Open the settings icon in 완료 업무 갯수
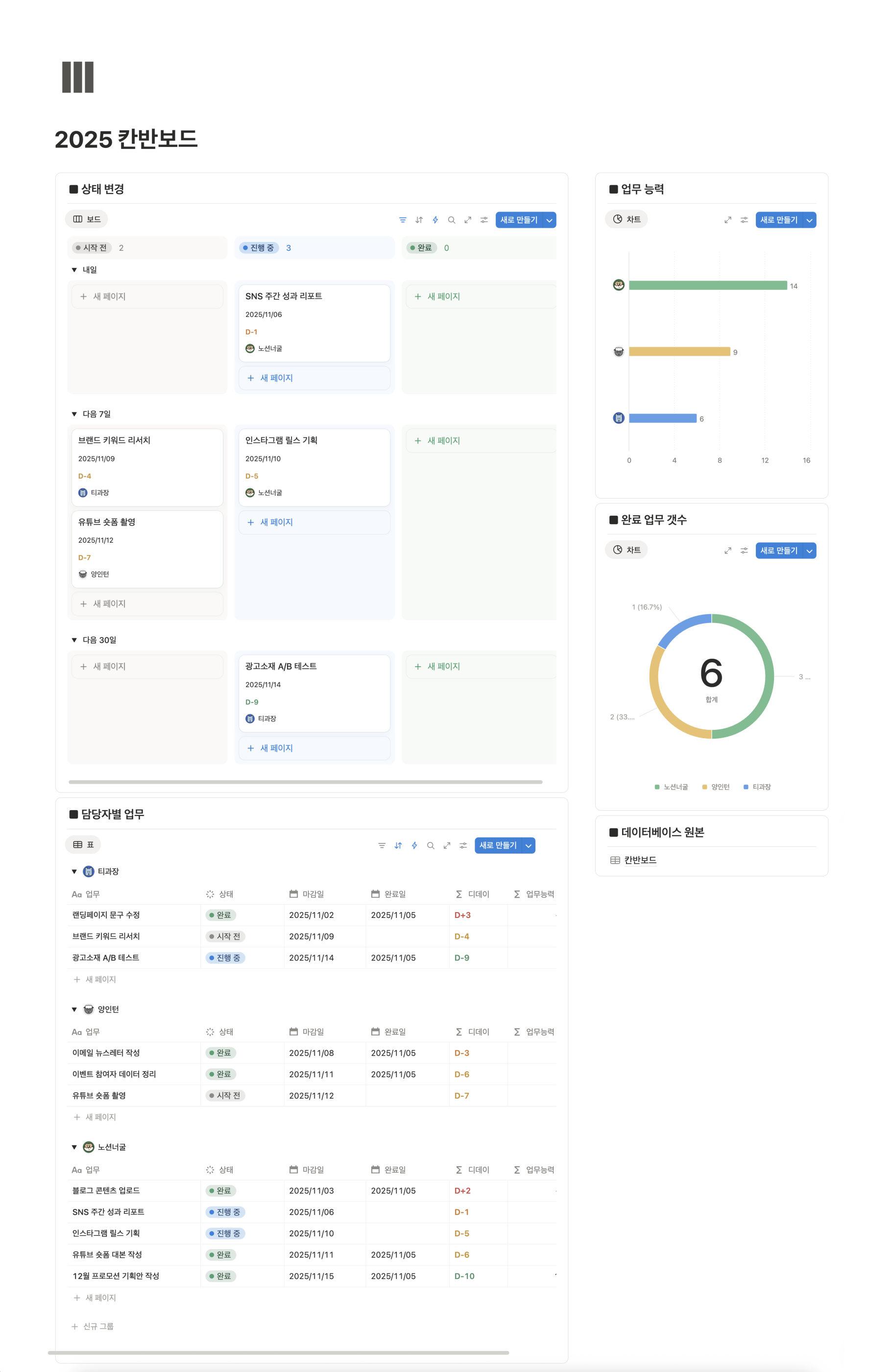 tap(744, 551)
